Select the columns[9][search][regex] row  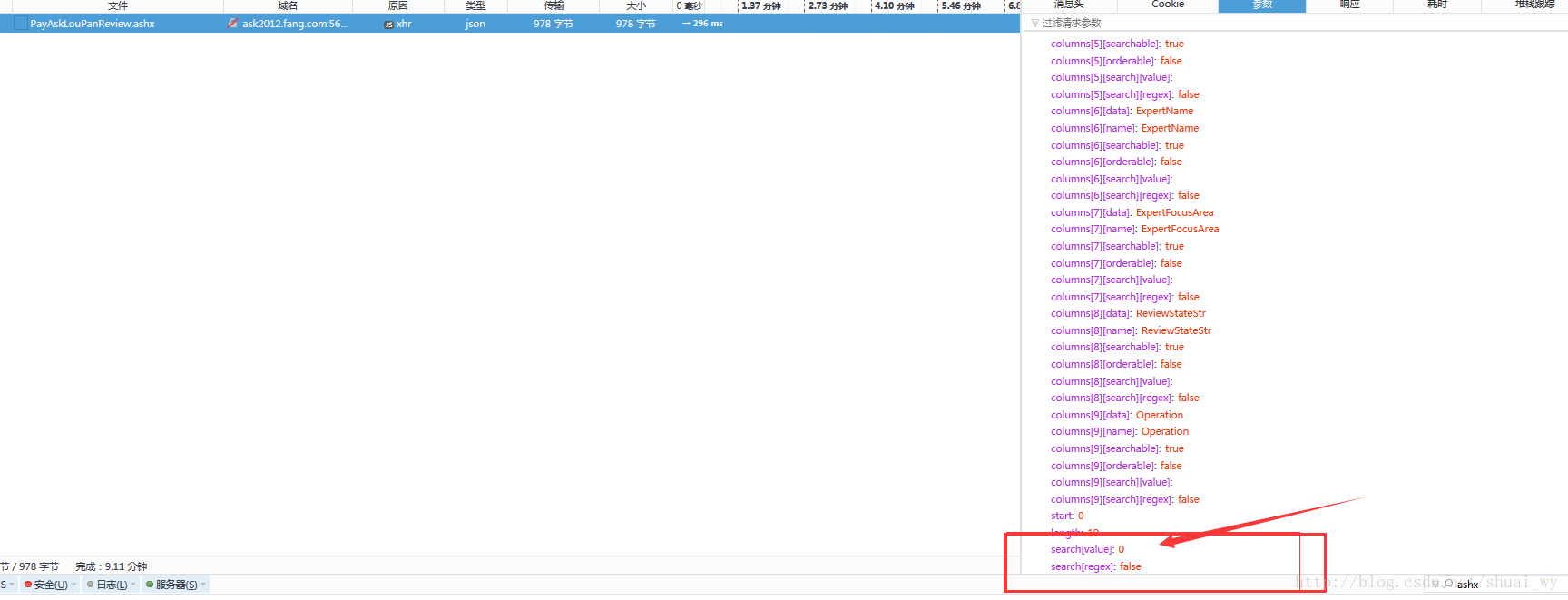tap(1125, 499)
